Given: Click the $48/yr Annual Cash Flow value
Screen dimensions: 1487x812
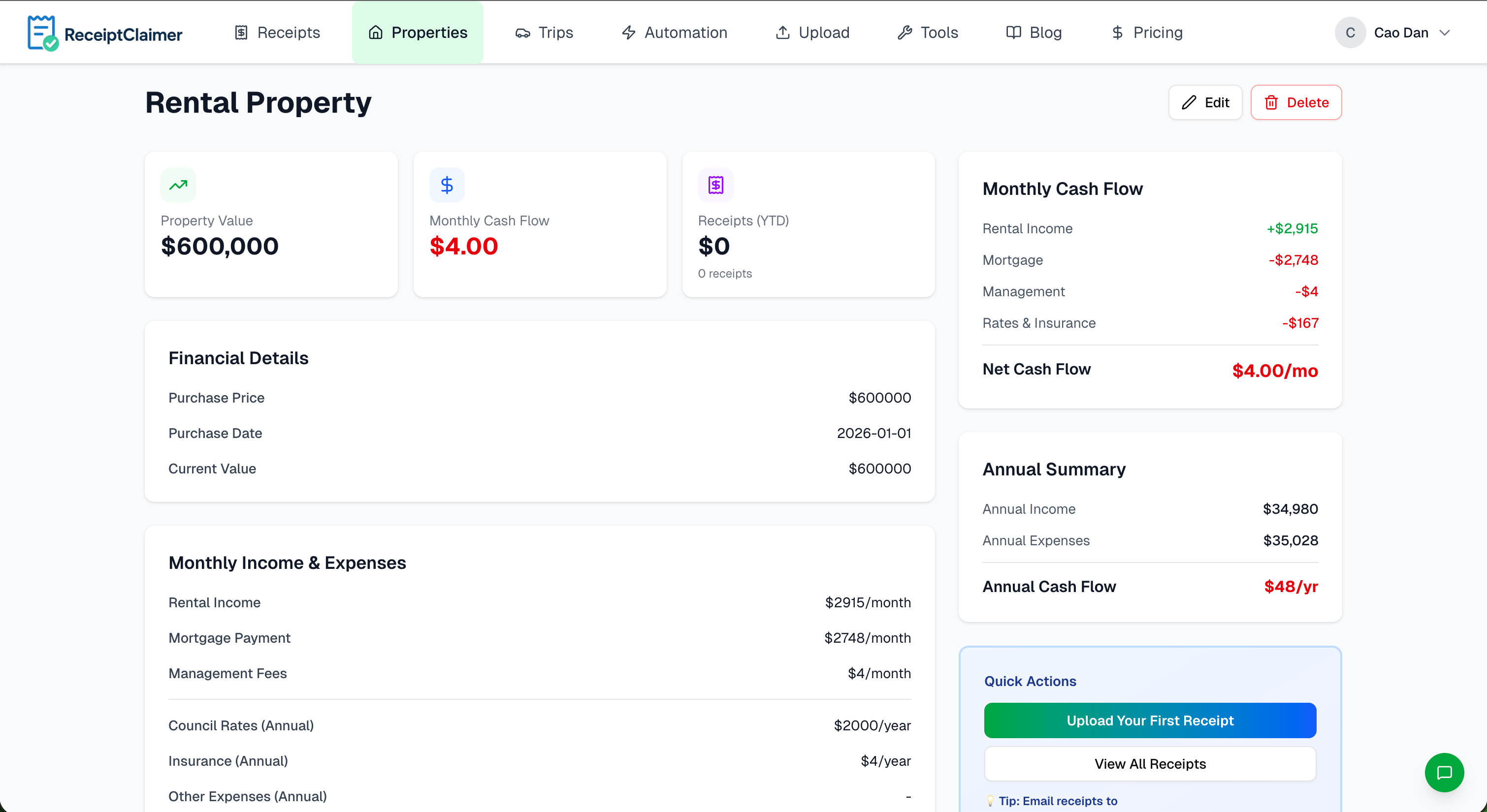Looking at the screenshot, I should 1291,586.
